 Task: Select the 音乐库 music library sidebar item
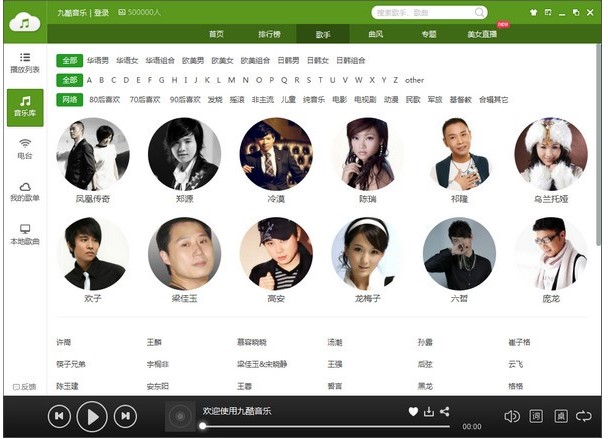point(25,107)
